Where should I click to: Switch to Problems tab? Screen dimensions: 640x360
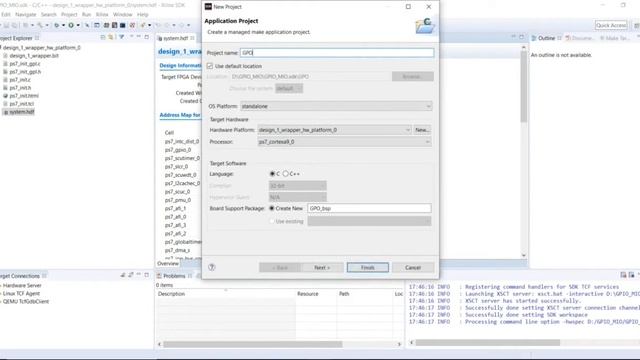(x=174, y=276)
